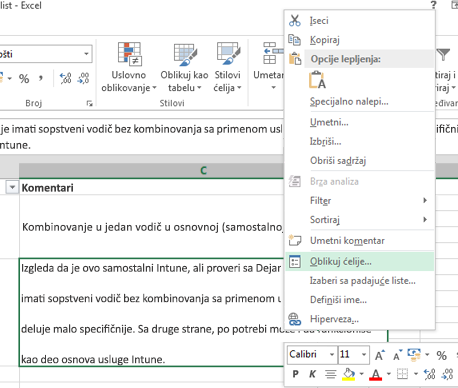Select Umetni... menu entry
The height and width of the screenshot is (388, 458).
[360, 122]
